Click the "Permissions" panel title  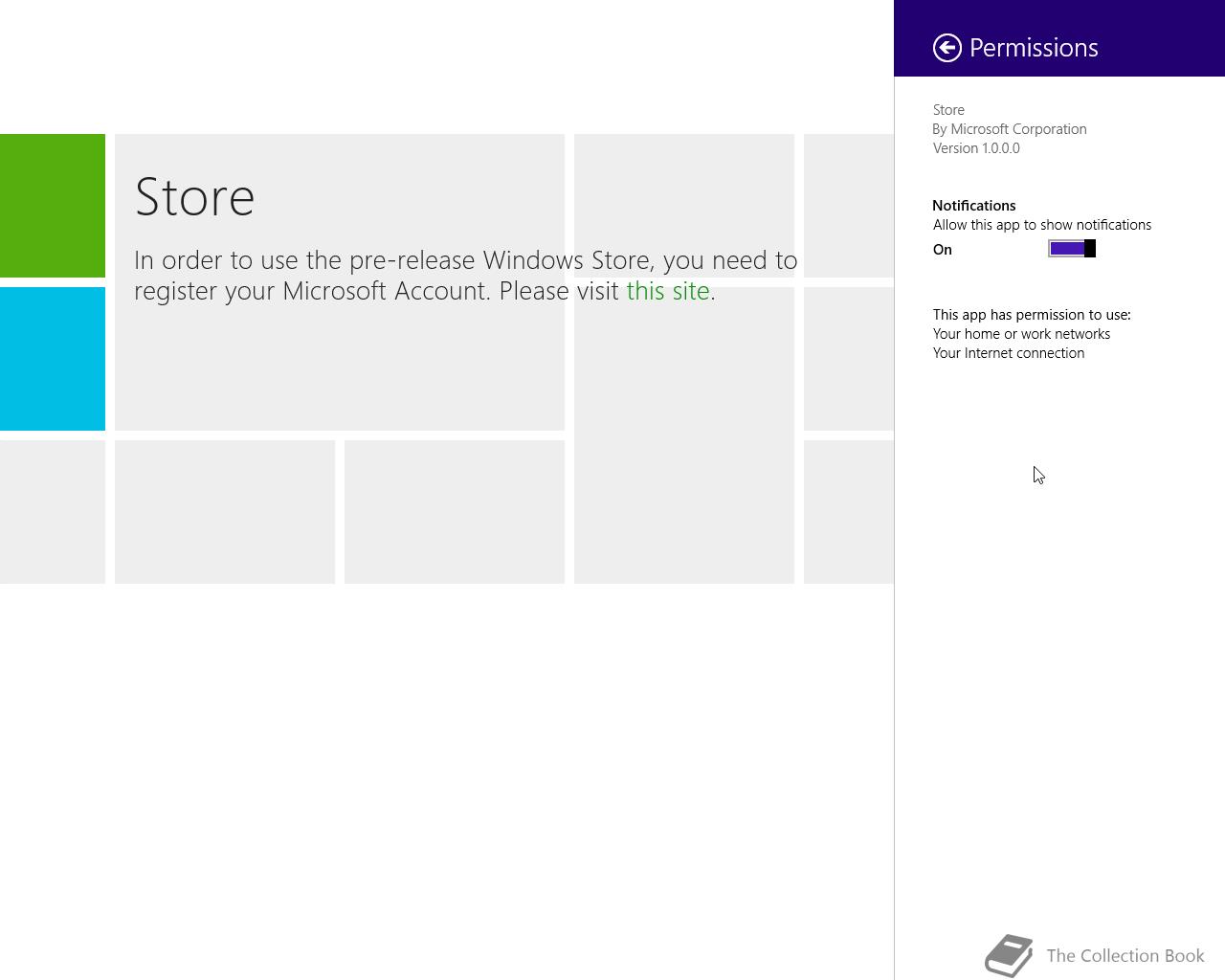click(1034, 48)
